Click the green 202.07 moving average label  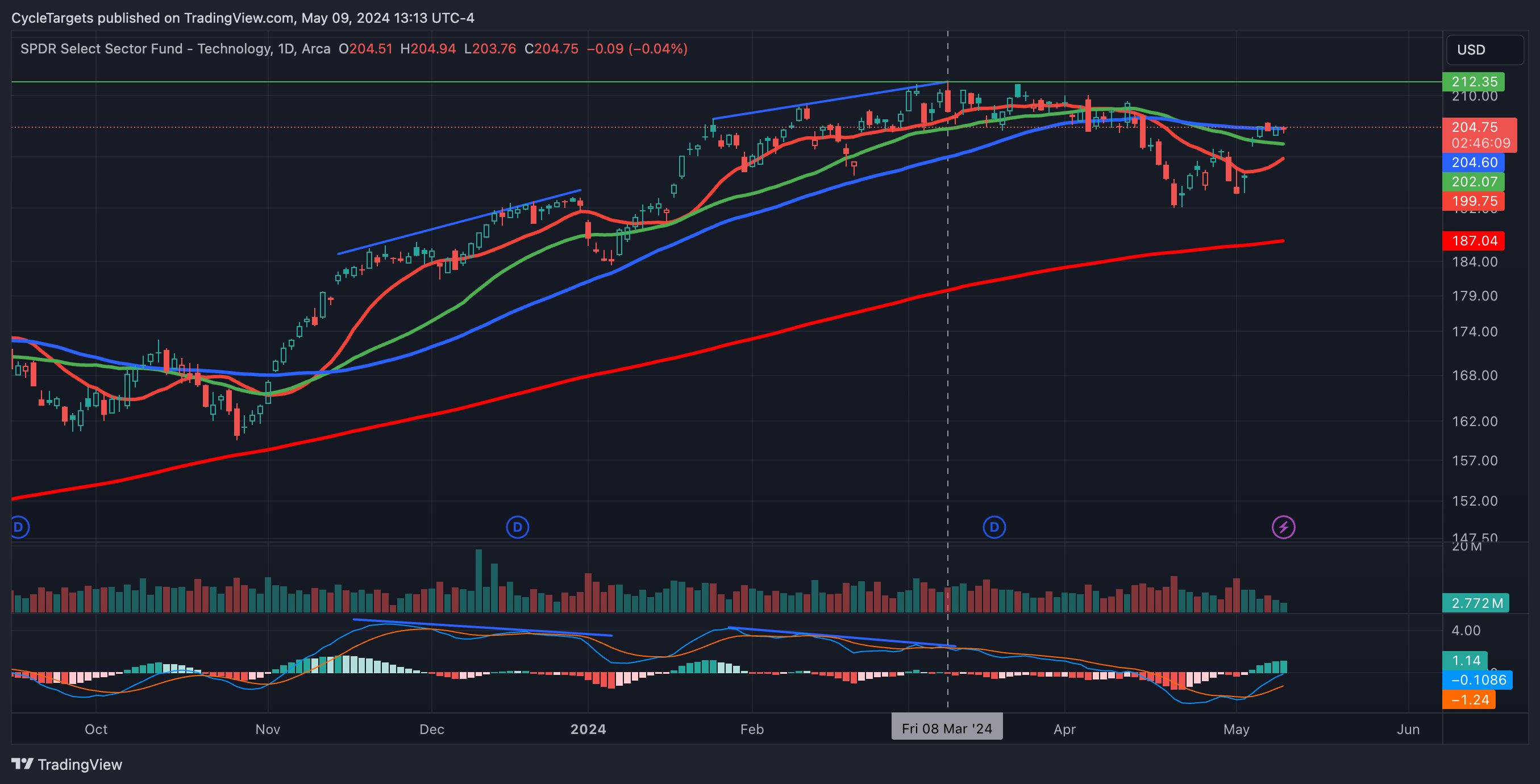pyautogui.click(x=1474, y=181)
